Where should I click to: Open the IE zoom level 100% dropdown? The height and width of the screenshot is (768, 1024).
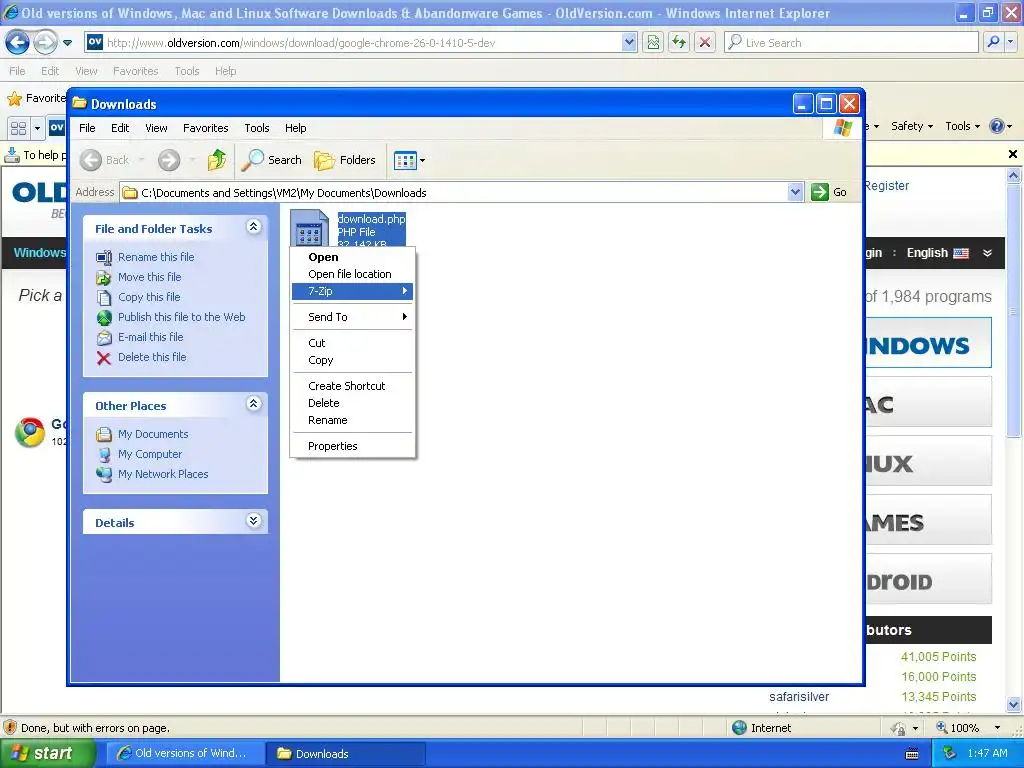pos(997,728)
